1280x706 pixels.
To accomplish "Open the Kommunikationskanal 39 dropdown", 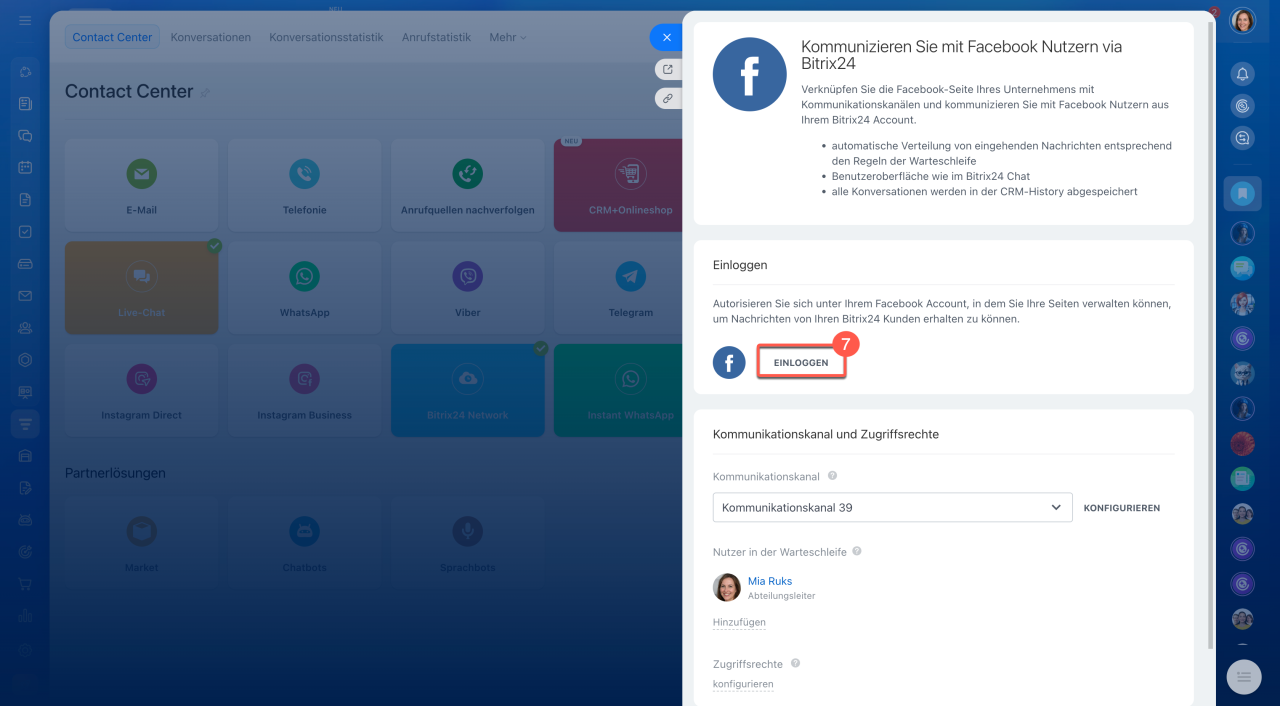I will pyautogui.click(x=892, y=508).
